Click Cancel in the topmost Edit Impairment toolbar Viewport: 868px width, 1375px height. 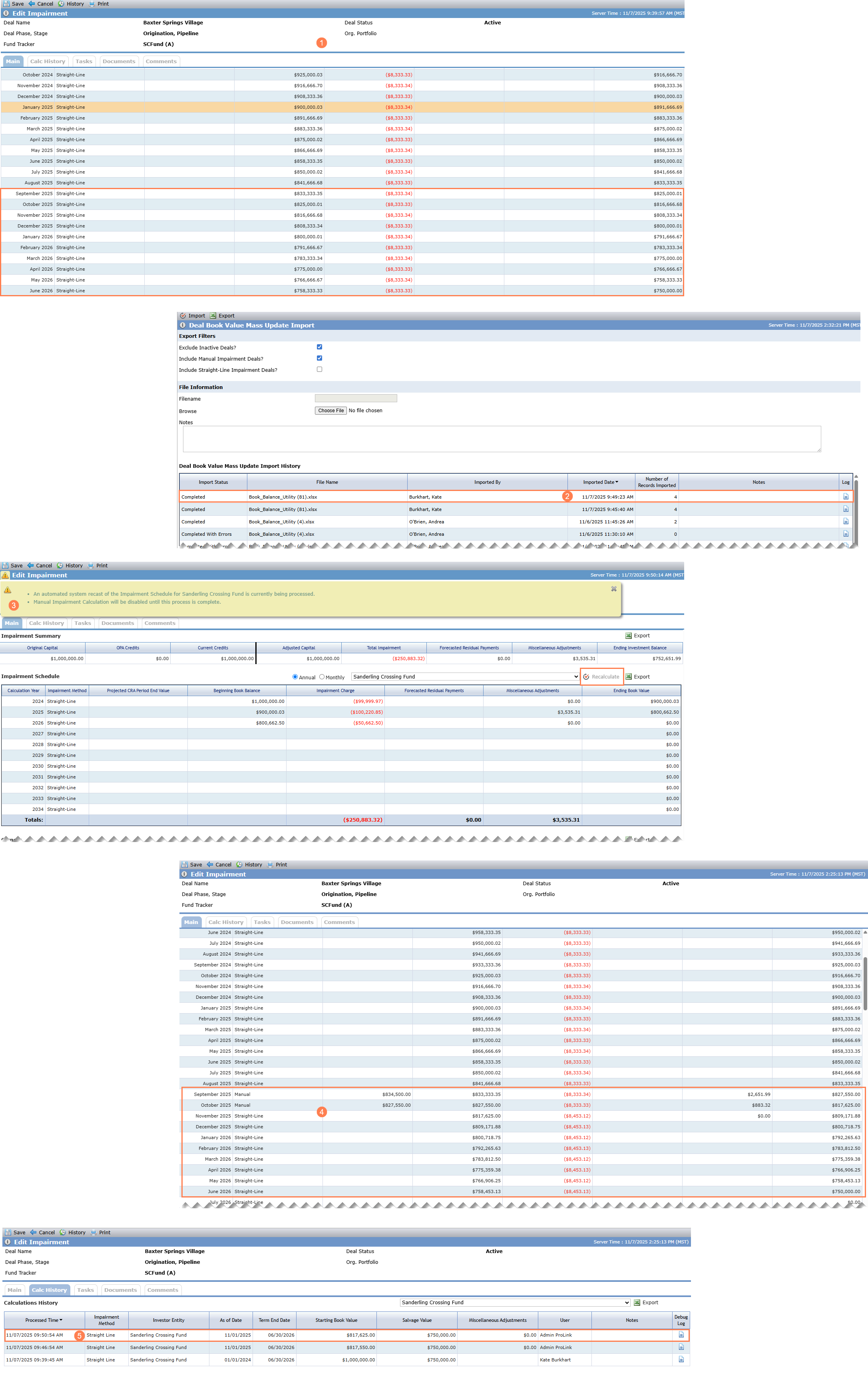tap(41, 4)
